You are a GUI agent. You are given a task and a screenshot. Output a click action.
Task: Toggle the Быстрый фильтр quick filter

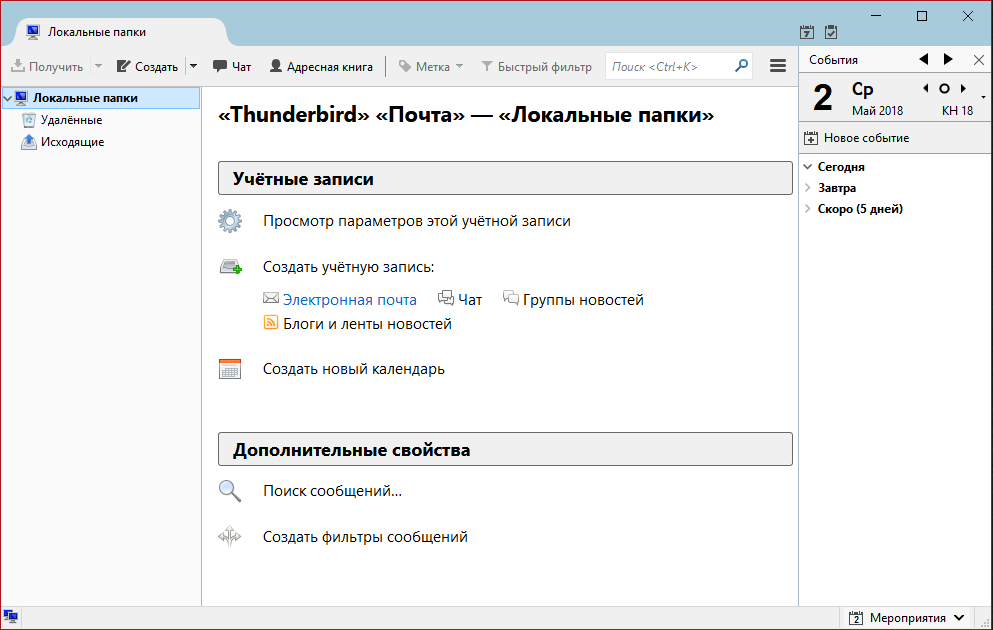pos(536,67)
